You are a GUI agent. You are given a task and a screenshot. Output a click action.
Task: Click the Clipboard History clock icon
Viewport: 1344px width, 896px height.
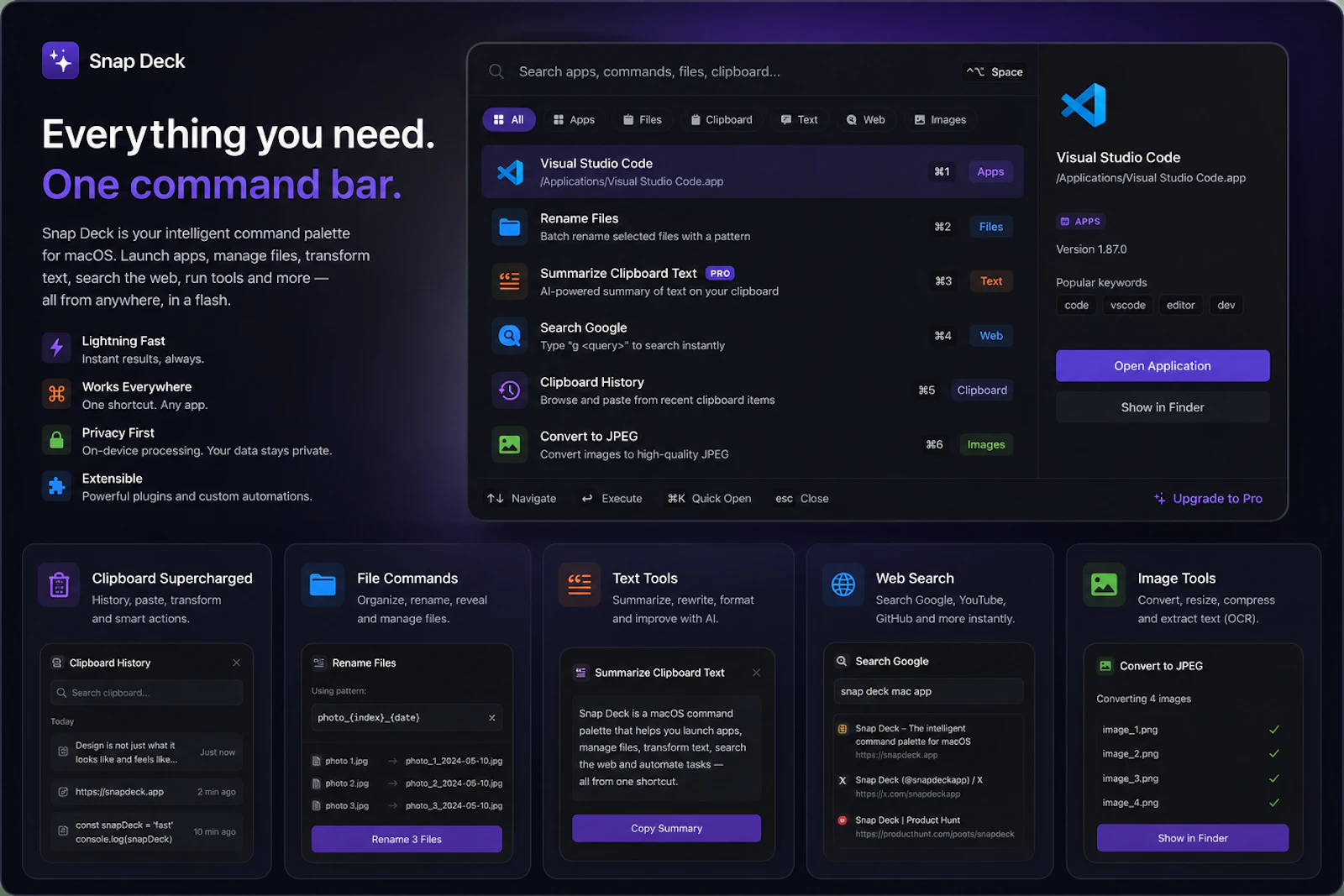click(510, 390)
